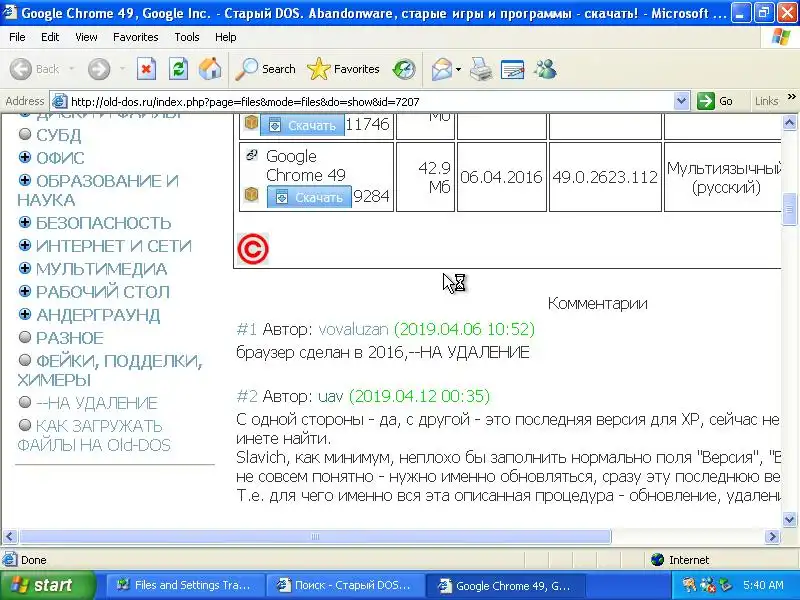Open ФЕЙКИ, ПОДДЕЛКИ, ХИМЕРЫ link
Screen dimensions: 800x600
point(110,370)
